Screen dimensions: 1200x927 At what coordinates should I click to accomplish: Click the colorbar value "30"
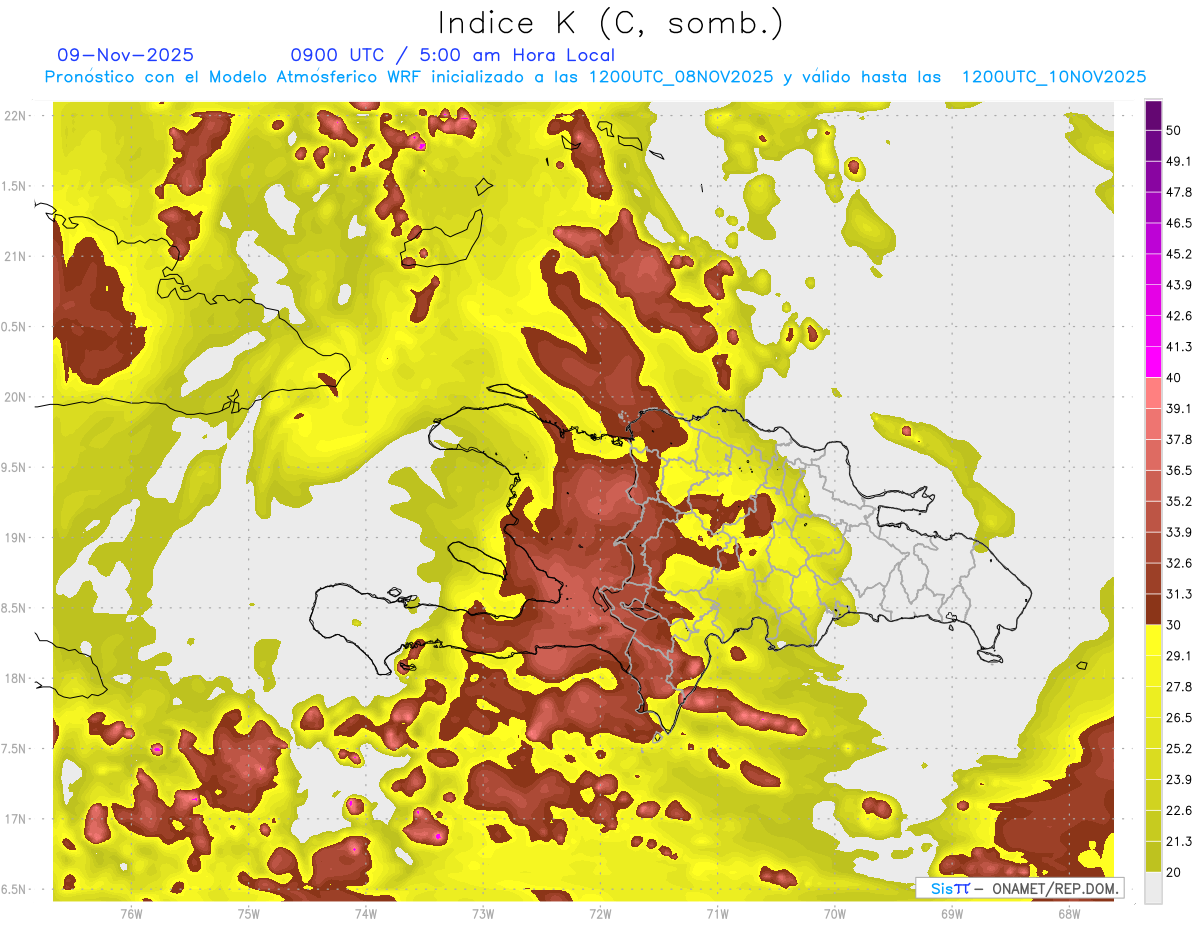click(x=1174, y=625)
